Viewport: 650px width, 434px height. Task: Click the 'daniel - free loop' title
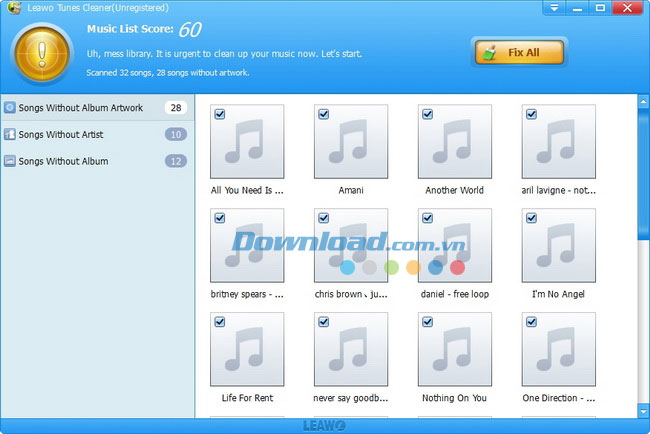point(455,294)
